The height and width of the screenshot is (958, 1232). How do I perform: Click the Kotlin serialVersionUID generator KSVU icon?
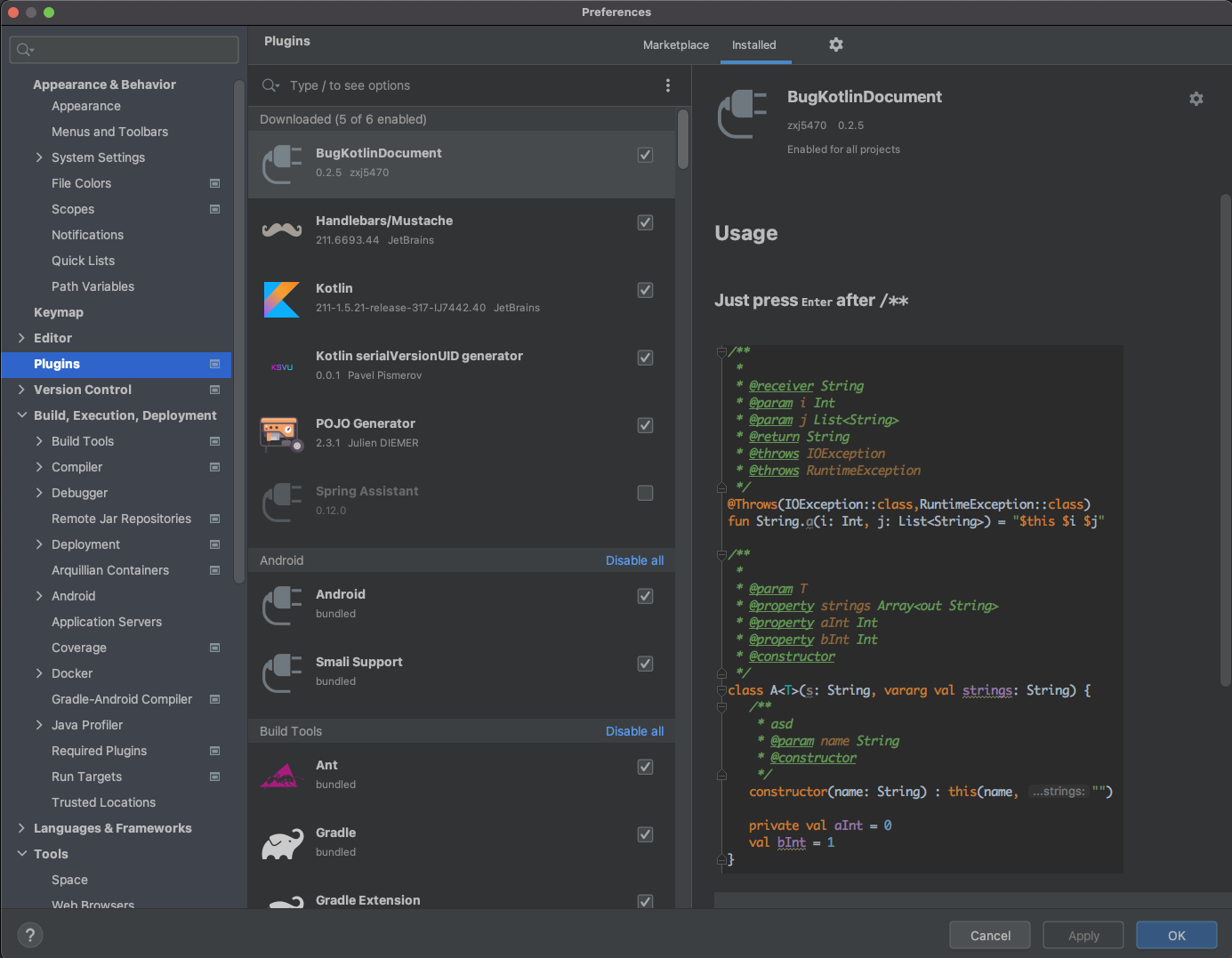(x=282, y=366)
